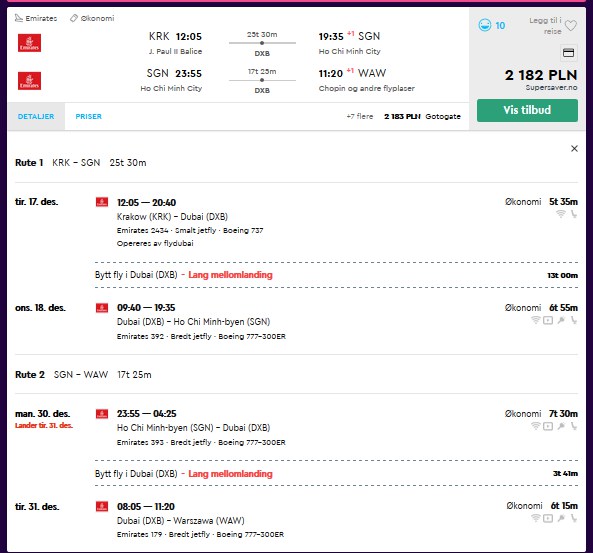This screenshot has width=593, height=553.
Task: Click the blue smiley rating icon
Action: point(484,25)
